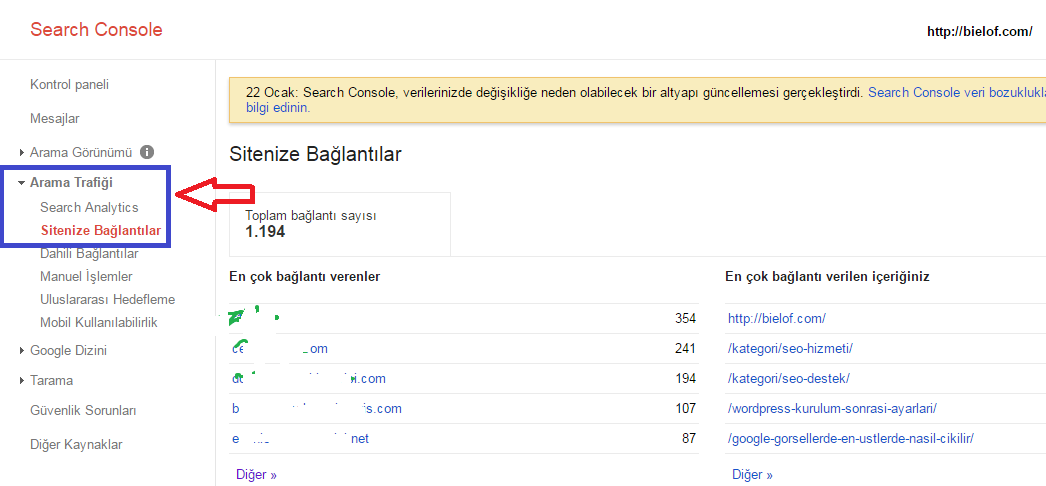The image size is (1046, 486).
Task: Select the 354 link count value
Action: [685, 319]
